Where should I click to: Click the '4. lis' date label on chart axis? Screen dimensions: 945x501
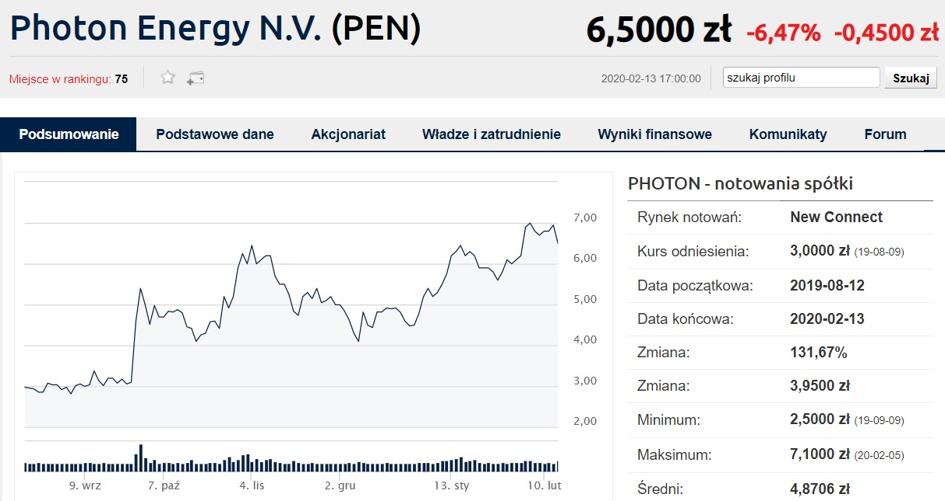click(252, 485)
